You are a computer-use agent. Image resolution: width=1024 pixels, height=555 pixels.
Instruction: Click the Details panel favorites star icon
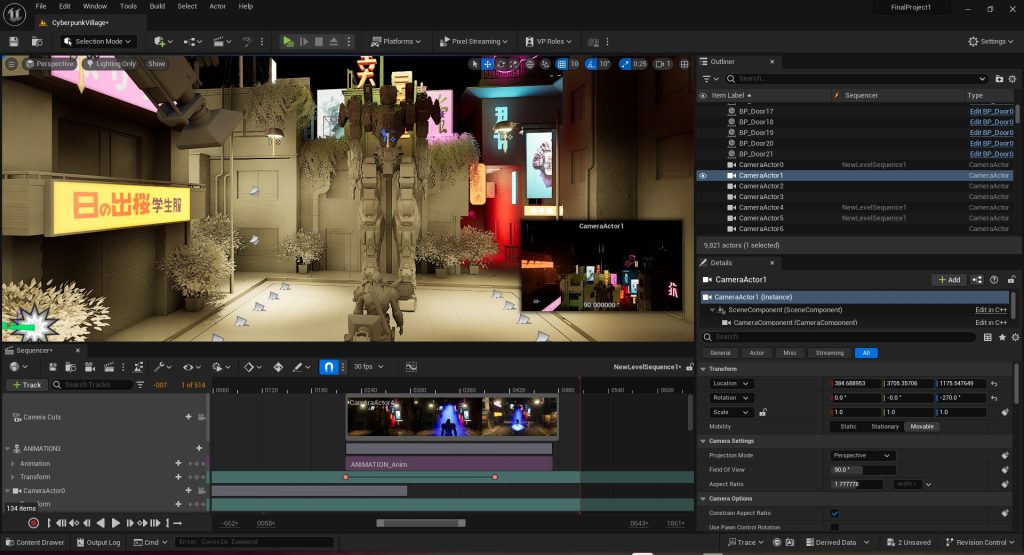1002,337
